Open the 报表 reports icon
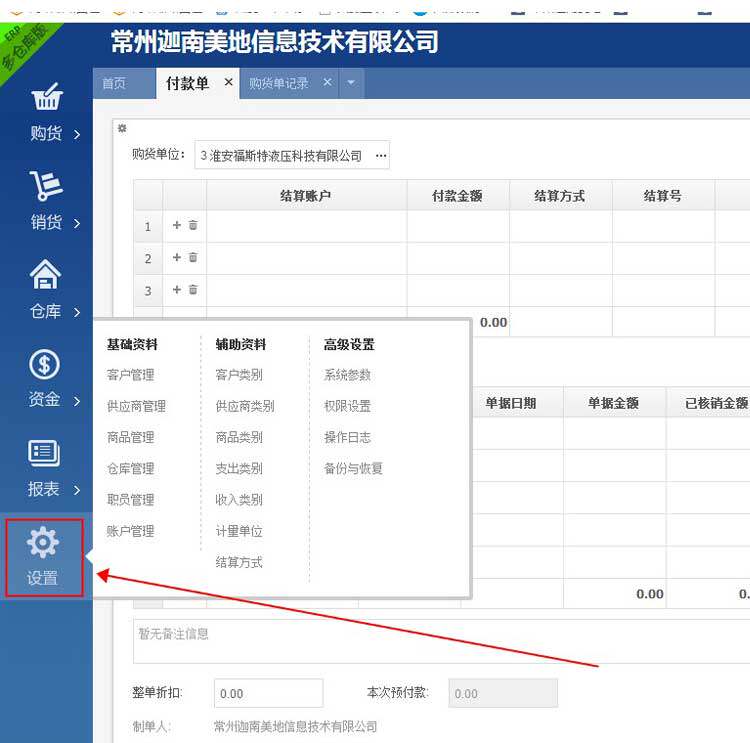 44,453
